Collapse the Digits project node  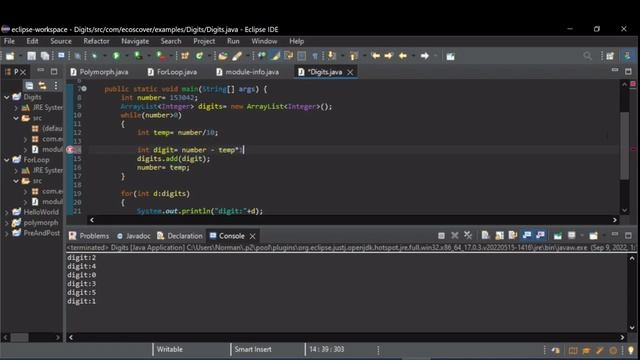7,97
